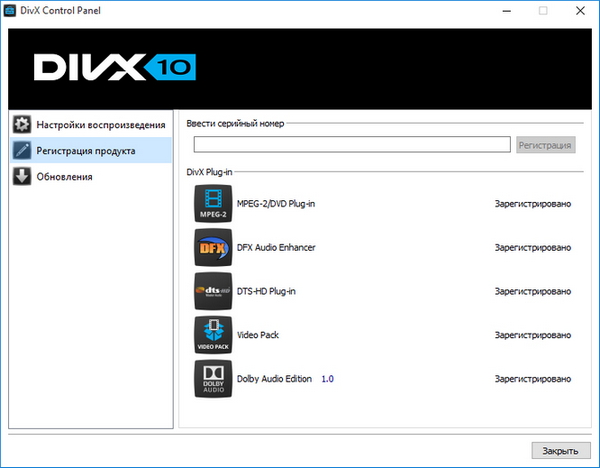Select the DFX Audio Enhancer icon

click(x=210, y=247)
